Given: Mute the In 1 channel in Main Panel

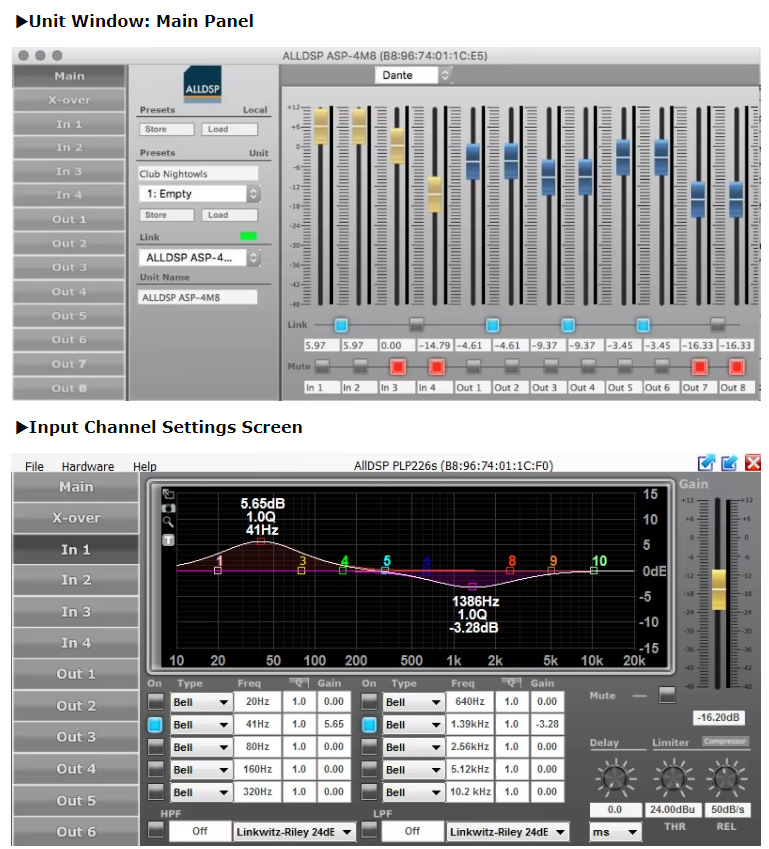Looking at the screenshot, I should click(322, 367).
